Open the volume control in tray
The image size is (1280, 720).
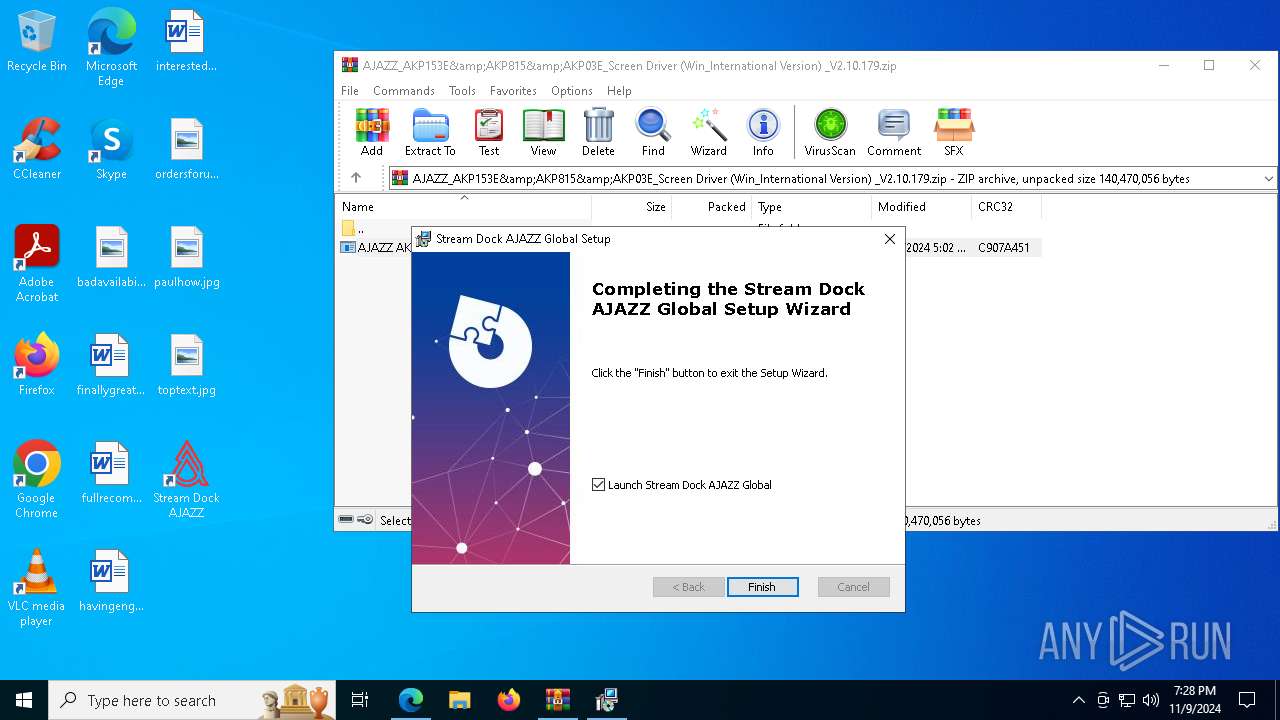1151,700
